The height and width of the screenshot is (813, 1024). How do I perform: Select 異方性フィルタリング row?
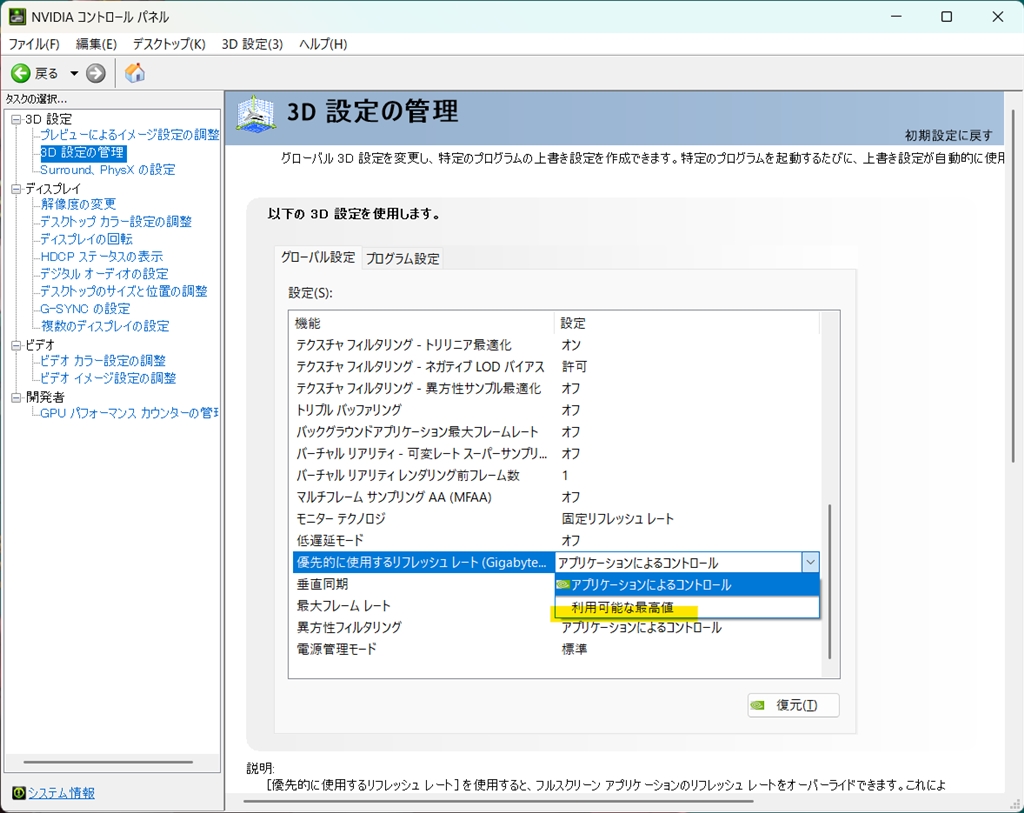click(554, 628)
